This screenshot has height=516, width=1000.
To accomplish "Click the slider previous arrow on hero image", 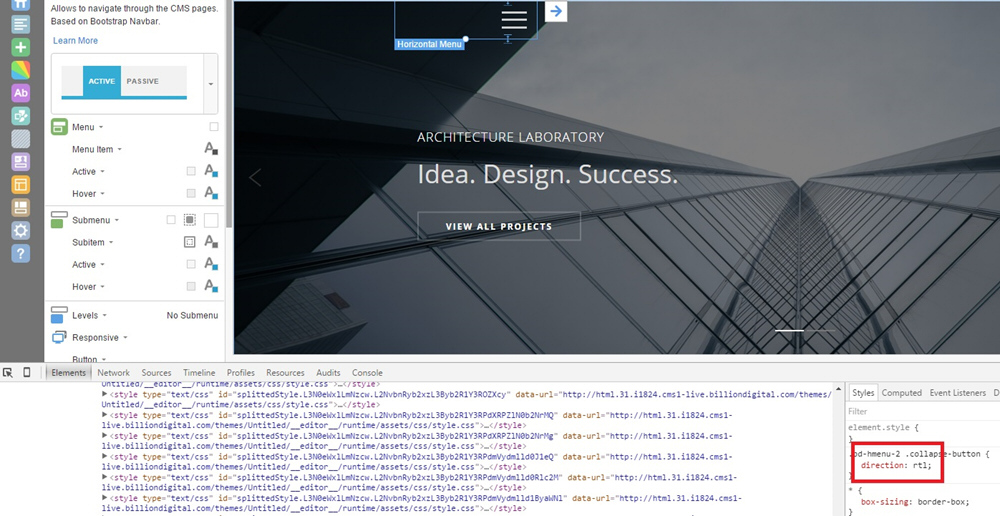I will point(255,178).
